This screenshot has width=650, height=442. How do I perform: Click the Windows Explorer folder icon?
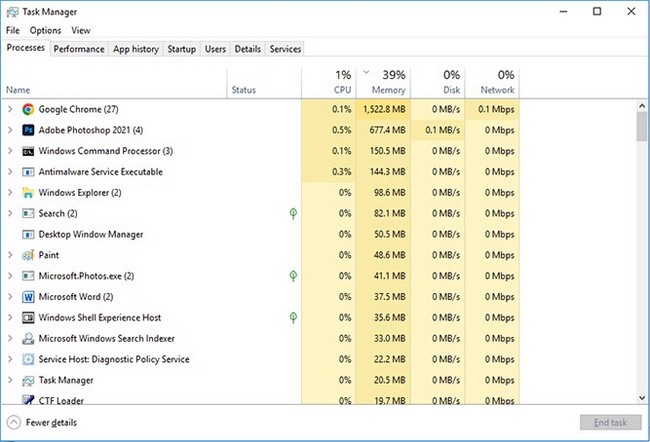point(28,193)
